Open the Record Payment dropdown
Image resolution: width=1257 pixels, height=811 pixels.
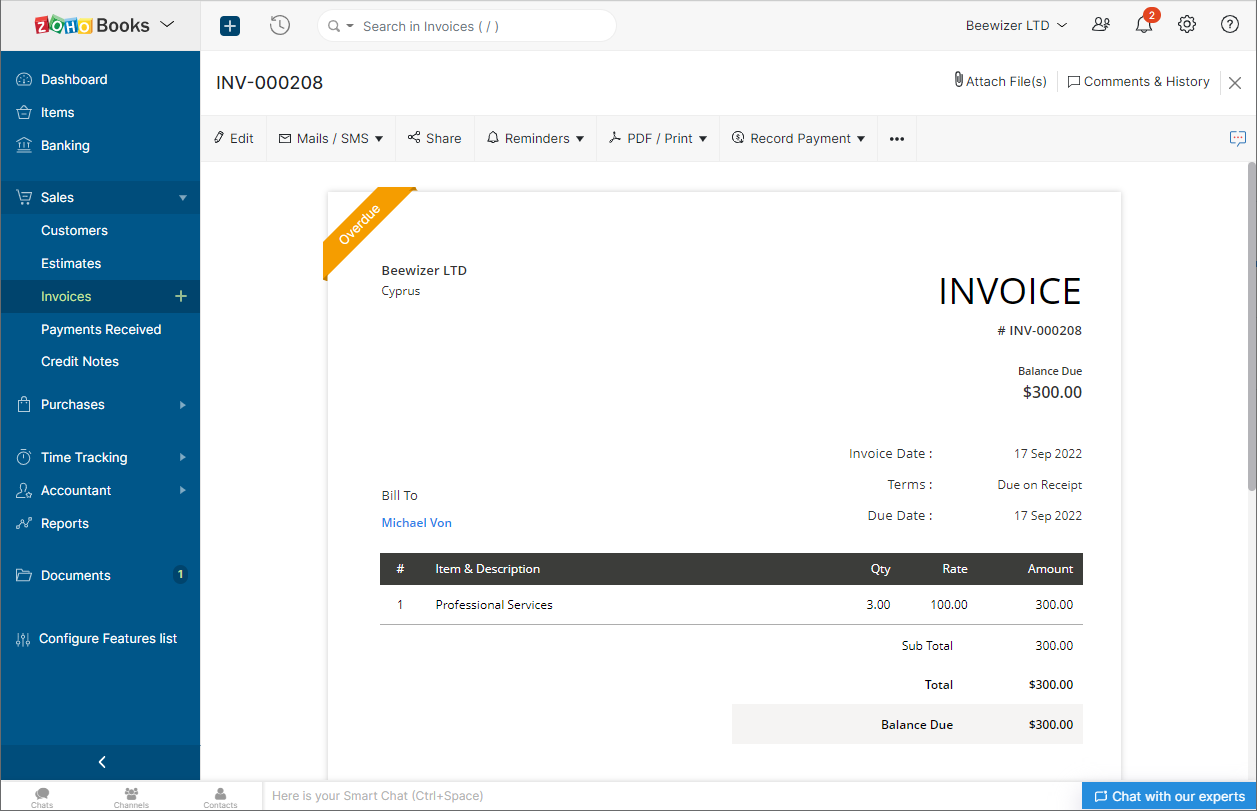tap(798, 139)
